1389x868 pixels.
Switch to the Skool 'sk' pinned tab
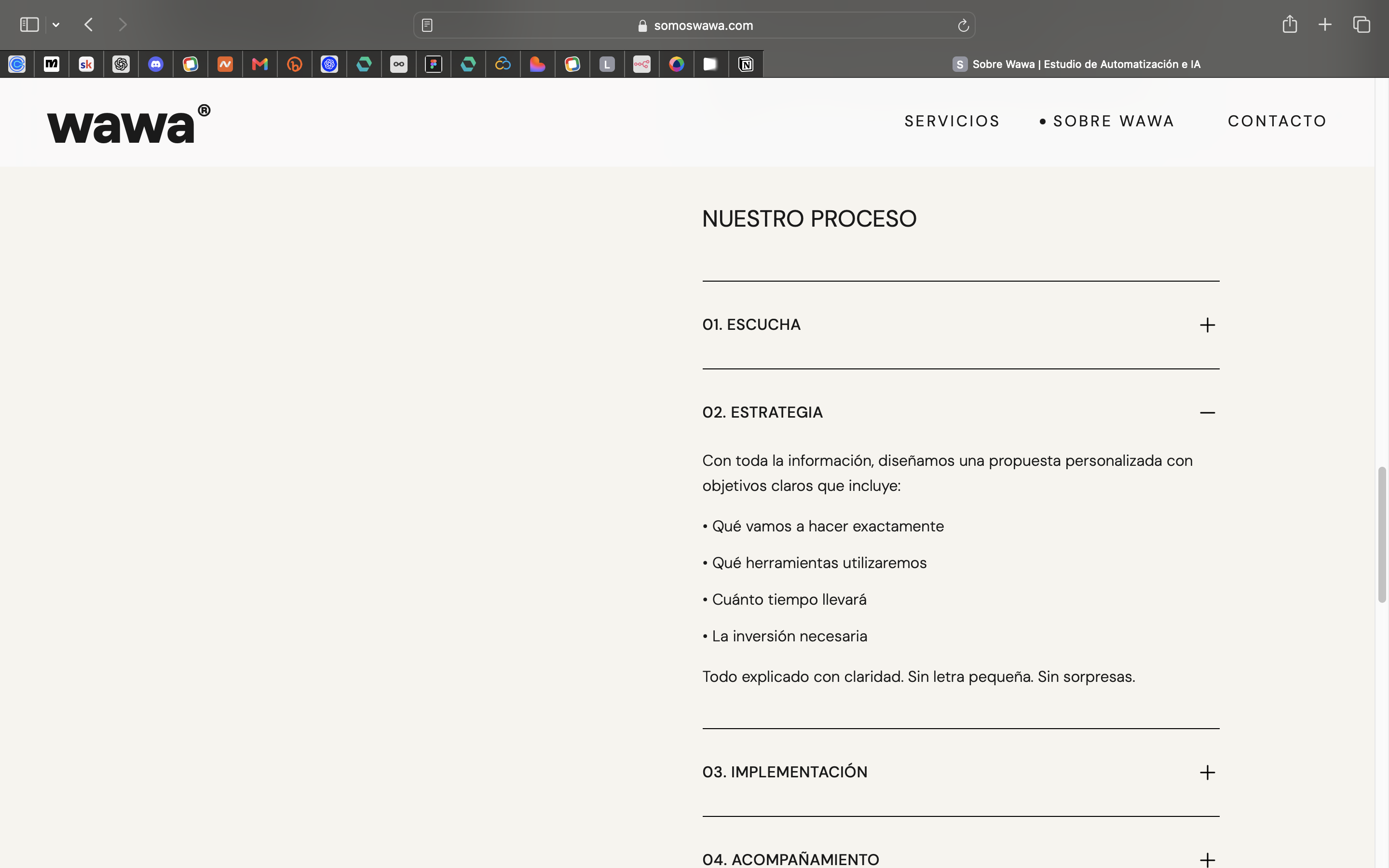pyautogui.click(x=87, y=64)
